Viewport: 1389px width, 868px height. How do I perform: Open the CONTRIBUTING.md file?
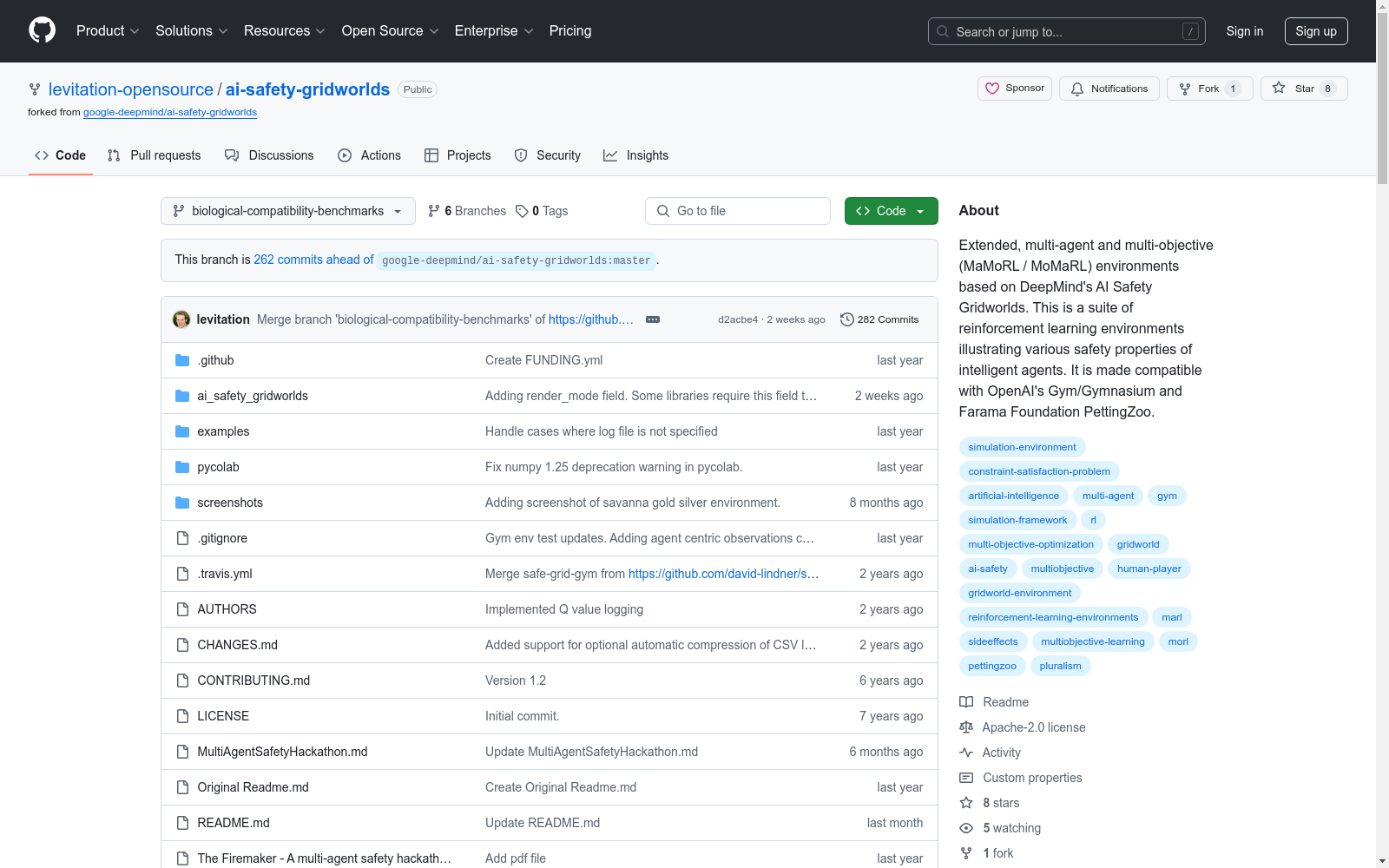click(x=253, y=681)
